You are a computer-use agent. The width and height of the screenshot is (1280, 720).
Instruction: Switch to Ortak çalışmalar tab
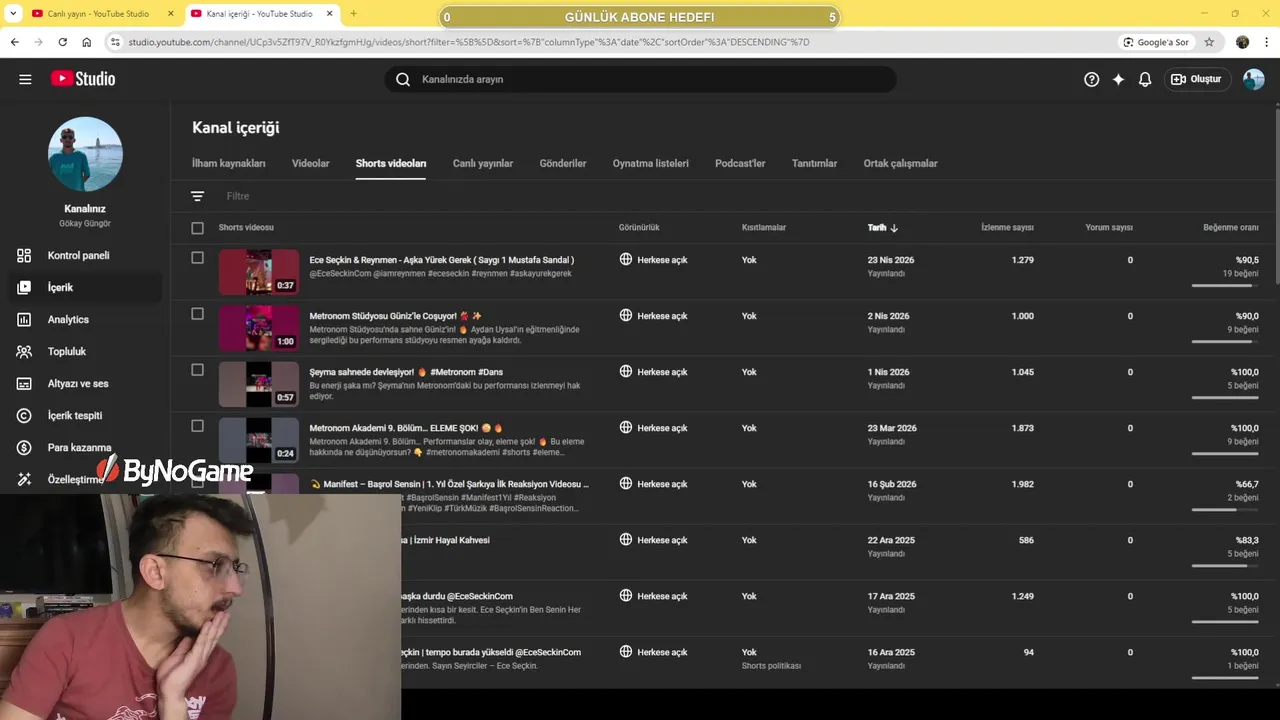coord(900,163)
